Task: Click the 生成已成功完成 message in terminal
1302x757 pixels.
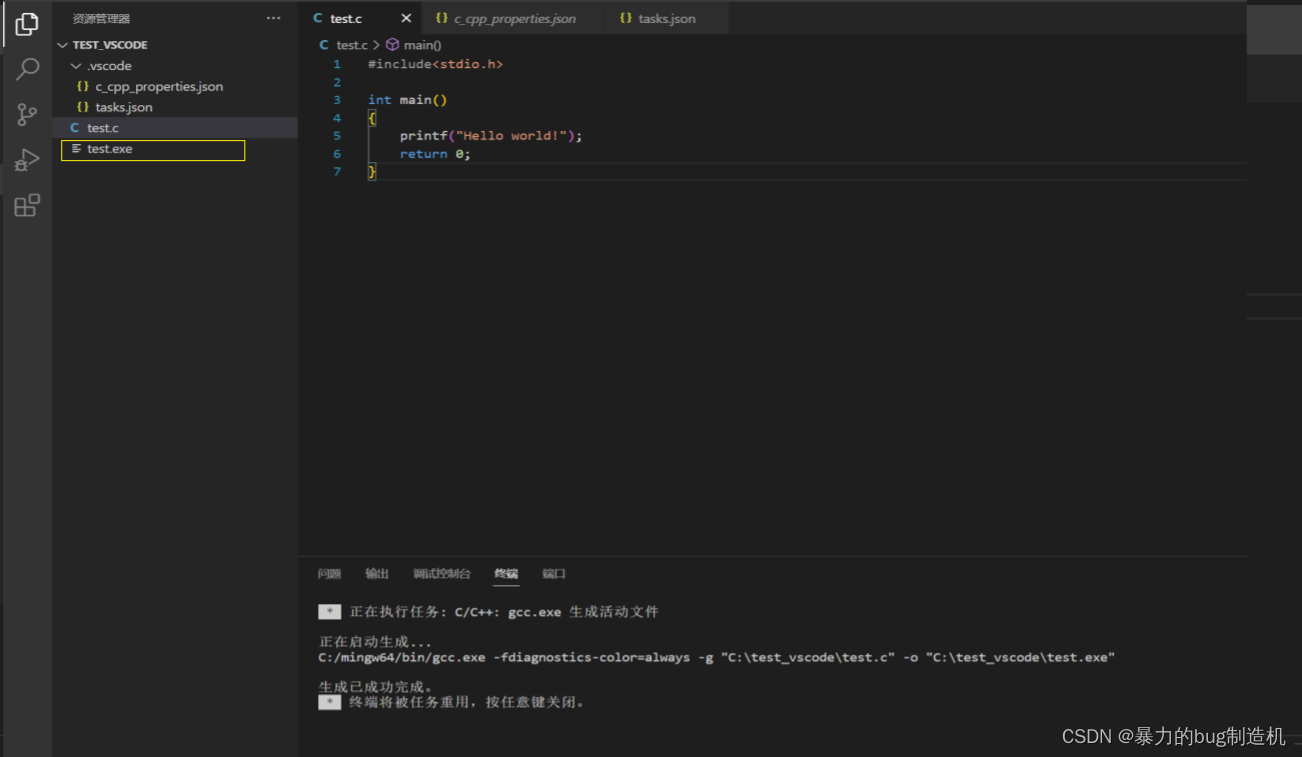Action: [376, 687]
